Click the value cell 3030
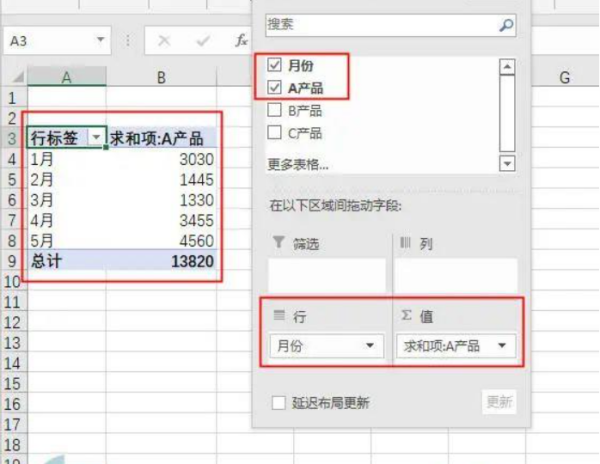This screenshot has height=464, width=600. (161, 159)
